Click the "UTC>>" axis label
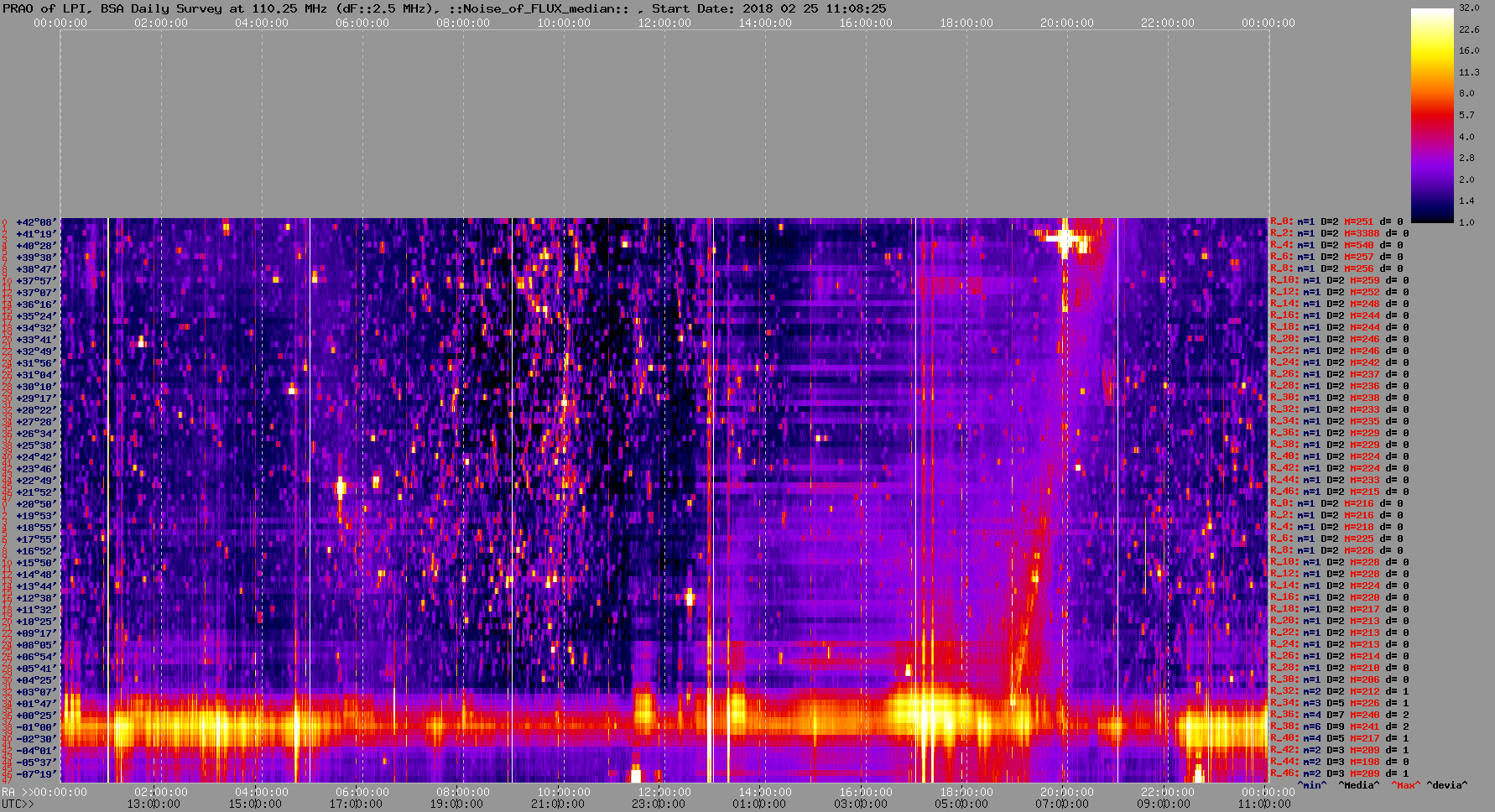Image resolution: width=1495 pixels, height=812 pixels. coord(18,804)
